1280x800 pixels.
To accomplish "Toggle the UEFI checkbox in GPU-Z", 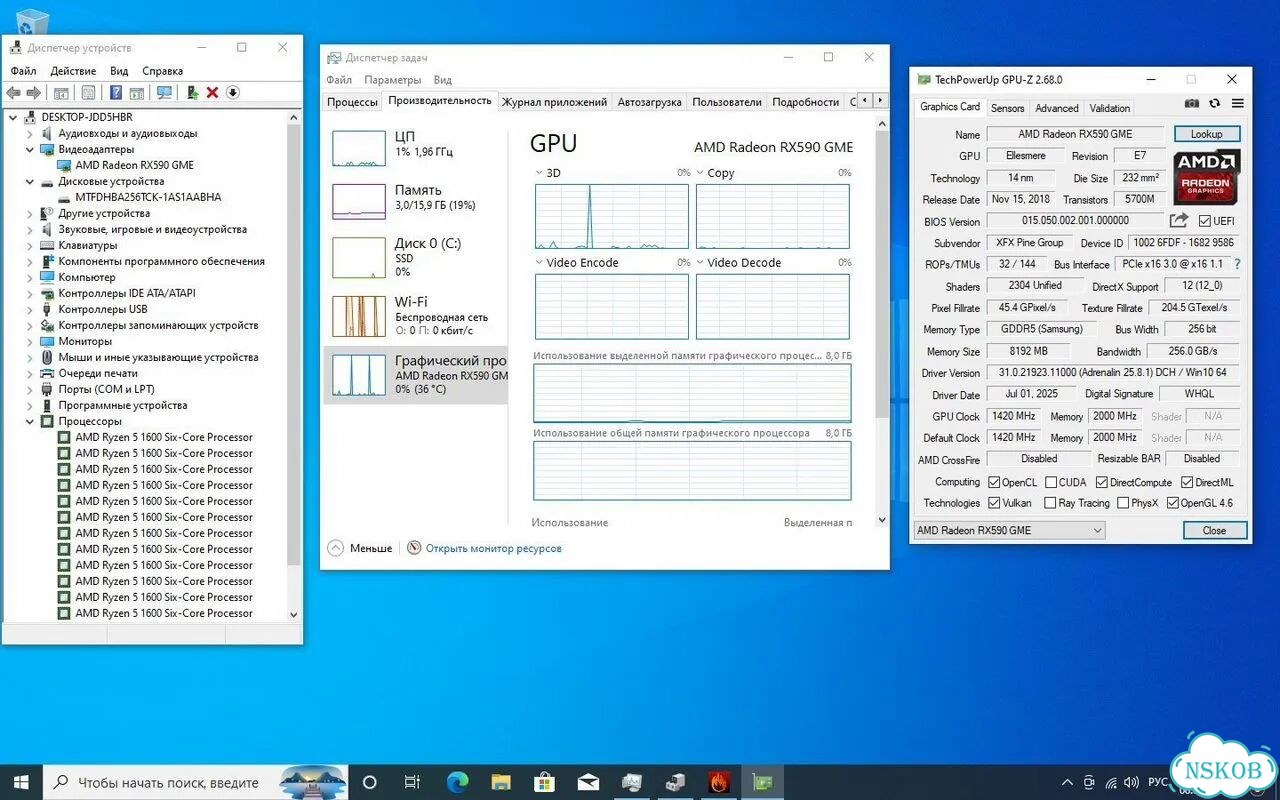I will point(1204,221).
